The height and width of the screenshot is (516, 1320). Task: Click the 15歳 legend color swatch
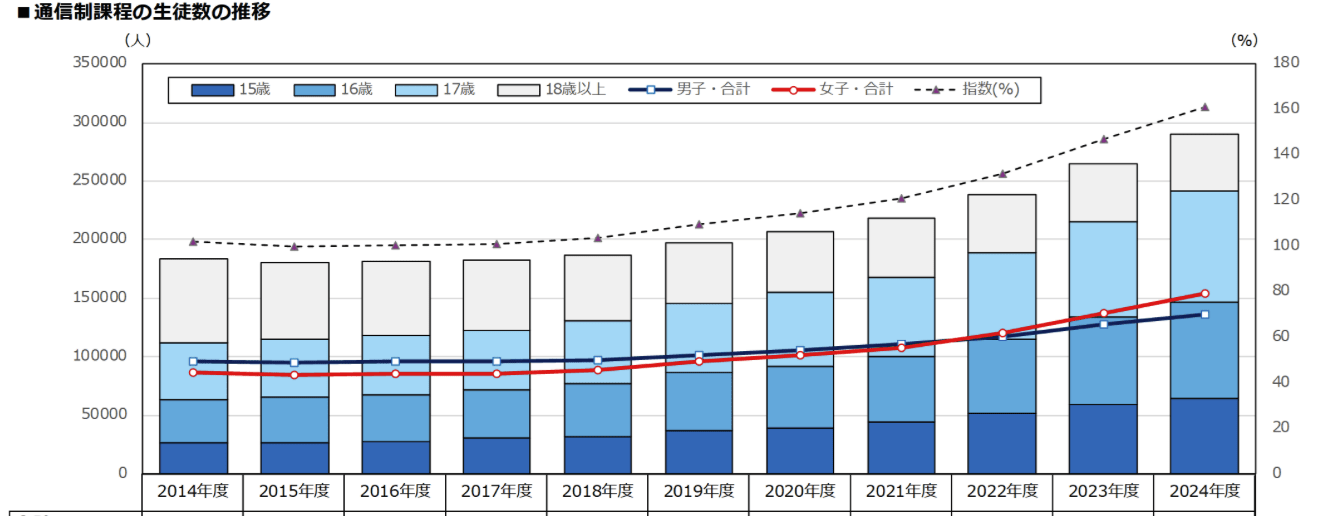pyautogui.click(x=211, y=90)
